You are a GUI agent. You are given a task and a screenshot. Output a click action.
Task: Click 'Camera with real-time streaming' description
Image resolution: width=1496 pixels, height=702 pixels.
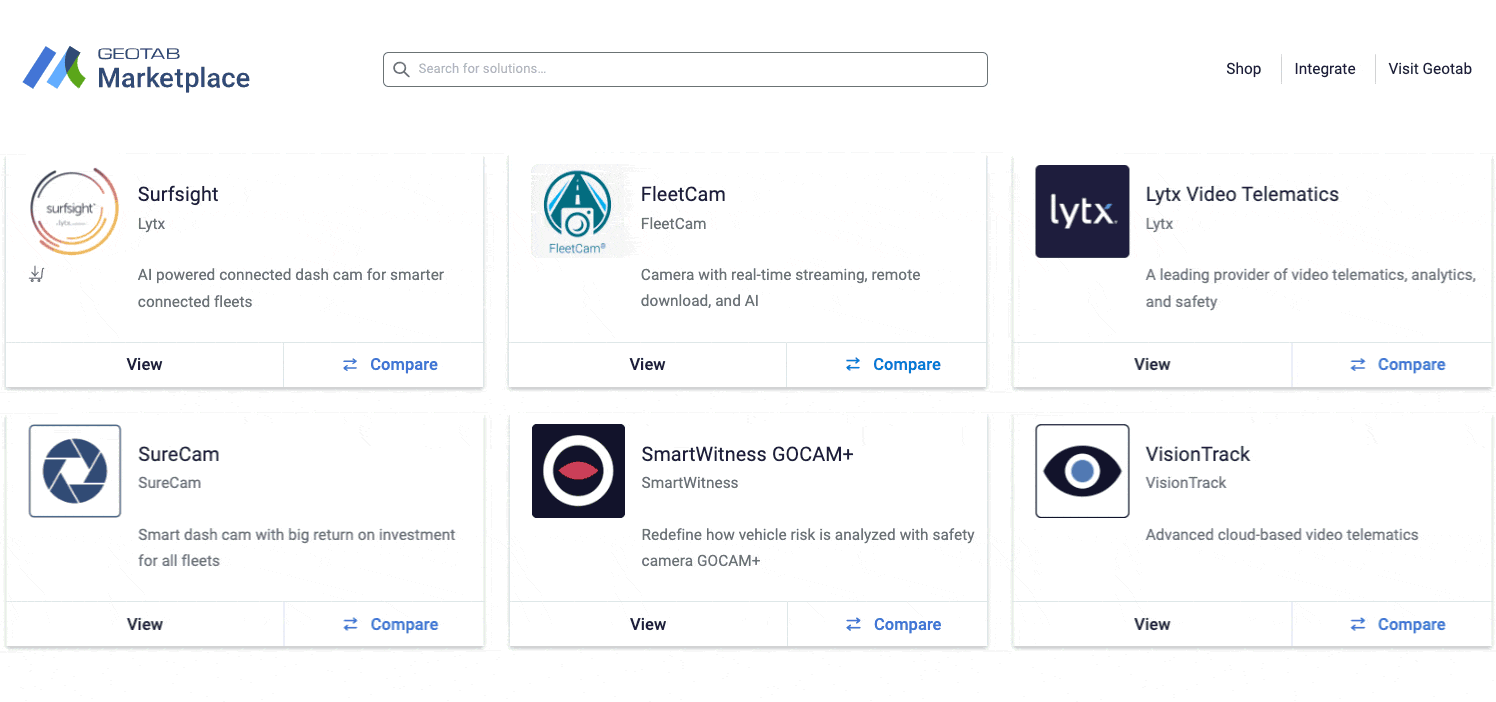pos(781,288)
